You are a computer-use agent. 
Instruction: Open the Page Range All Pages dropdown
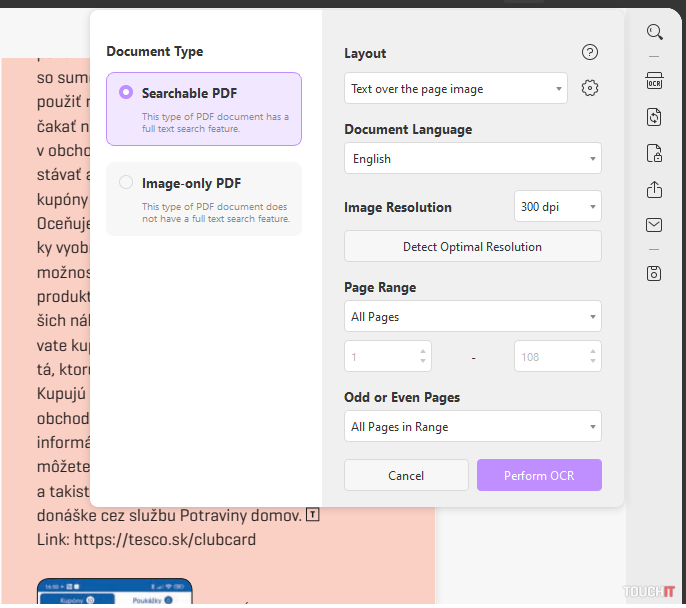click(x=472, y=317)
